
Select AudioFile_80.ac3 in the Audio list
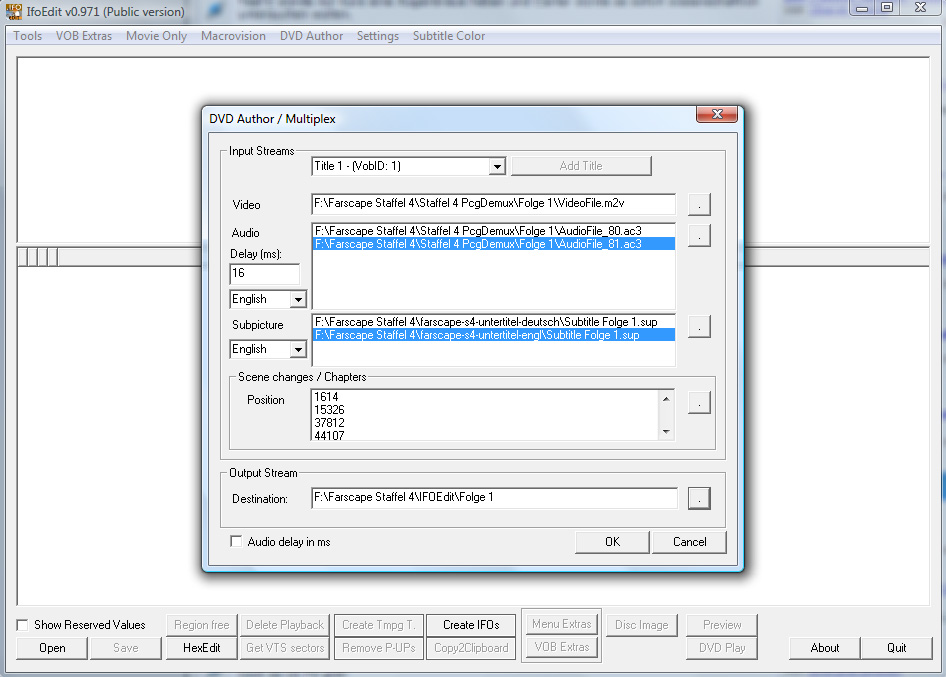click(478, 231)
